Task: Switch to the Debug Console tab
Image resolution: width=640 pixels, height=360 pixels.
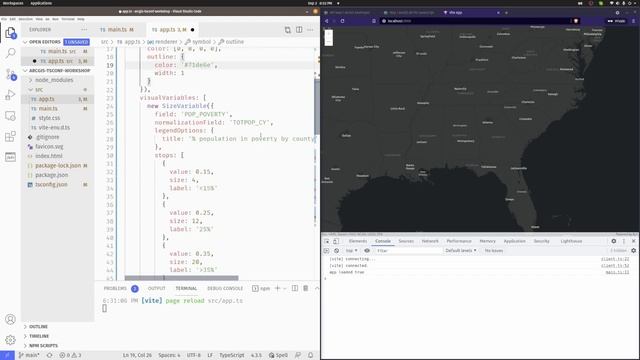Action: pos(225,288)
